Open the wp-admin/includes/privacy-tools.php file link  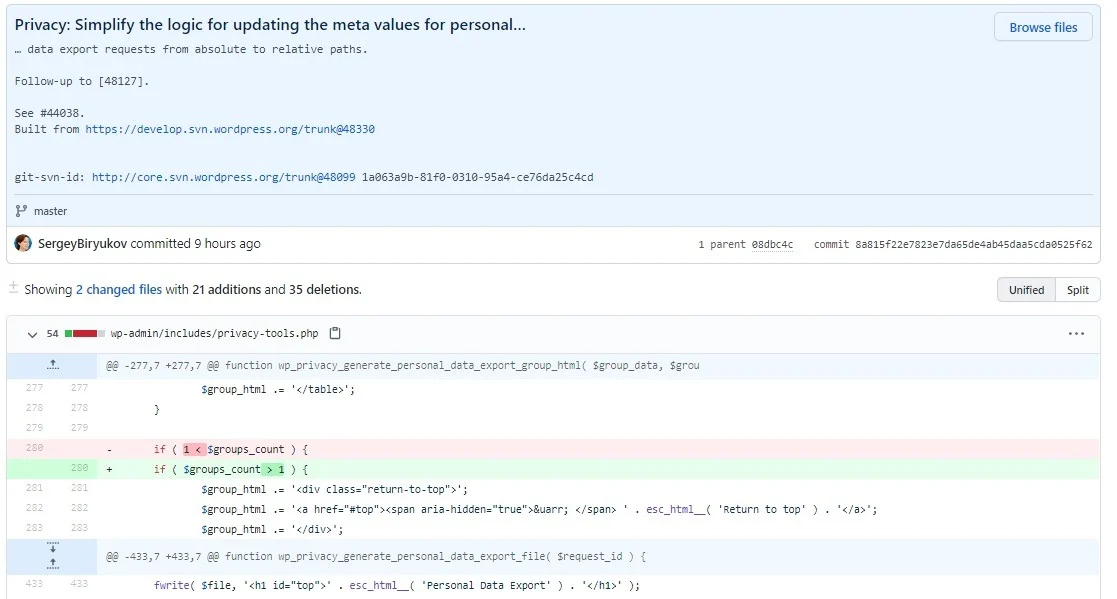pyautogui.click(x=214, y=333)
